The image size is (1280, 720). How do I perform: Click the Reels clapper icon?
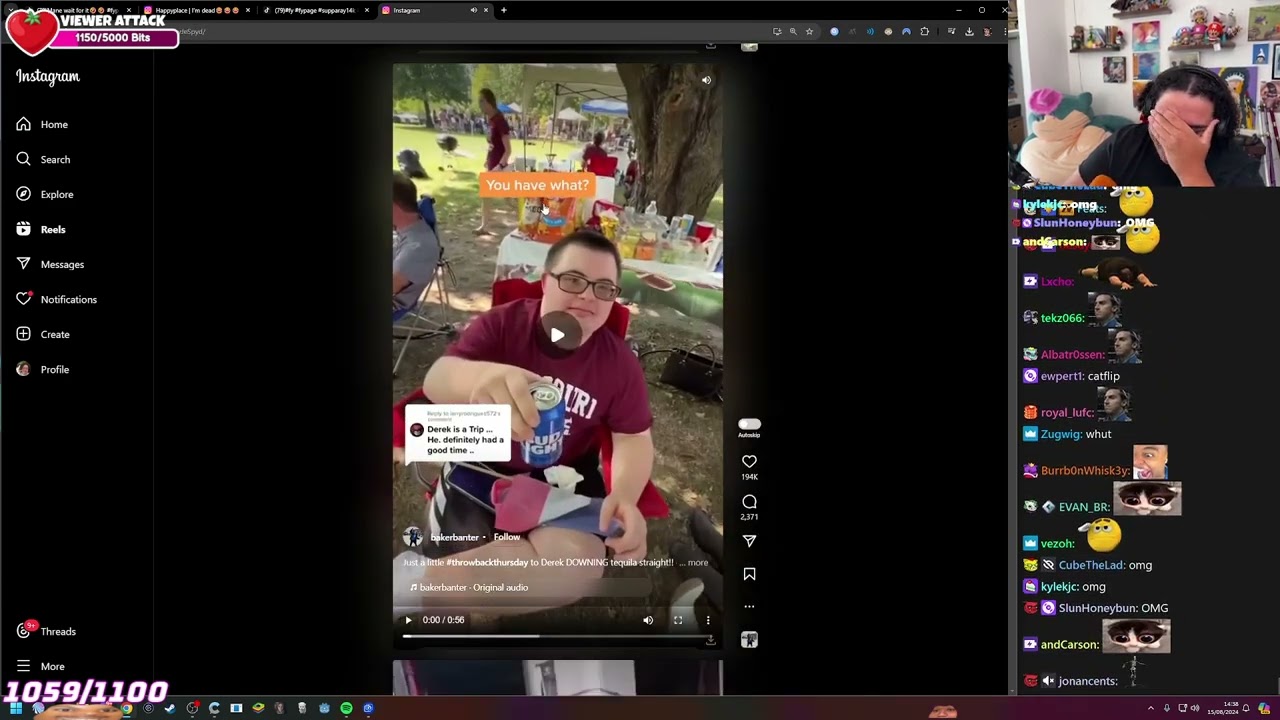click(23, 229)
